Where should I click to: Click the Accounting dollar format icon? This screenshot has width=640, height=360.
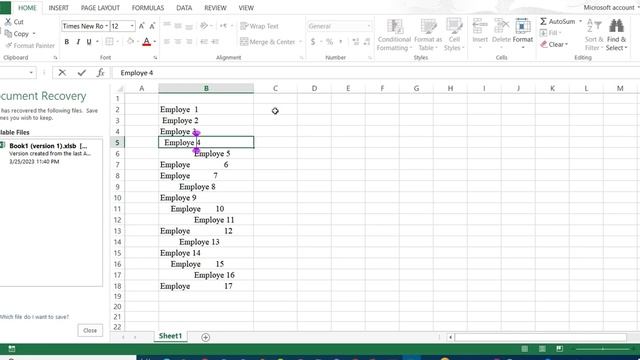point(313,42)
